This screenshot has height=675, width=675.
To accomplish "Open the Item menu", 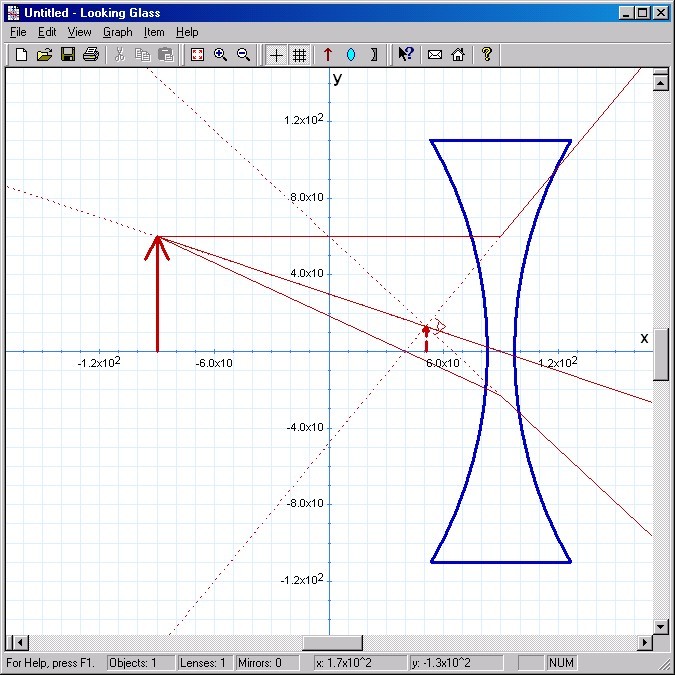I will click(154, 32).
